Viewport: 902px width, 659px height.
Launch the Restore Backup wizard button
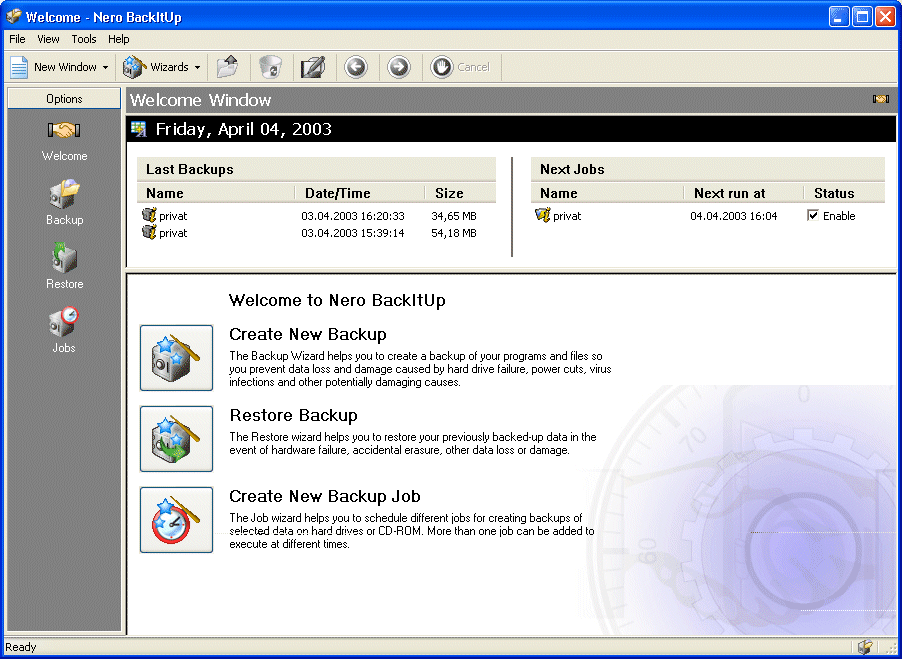pos(177,439)
